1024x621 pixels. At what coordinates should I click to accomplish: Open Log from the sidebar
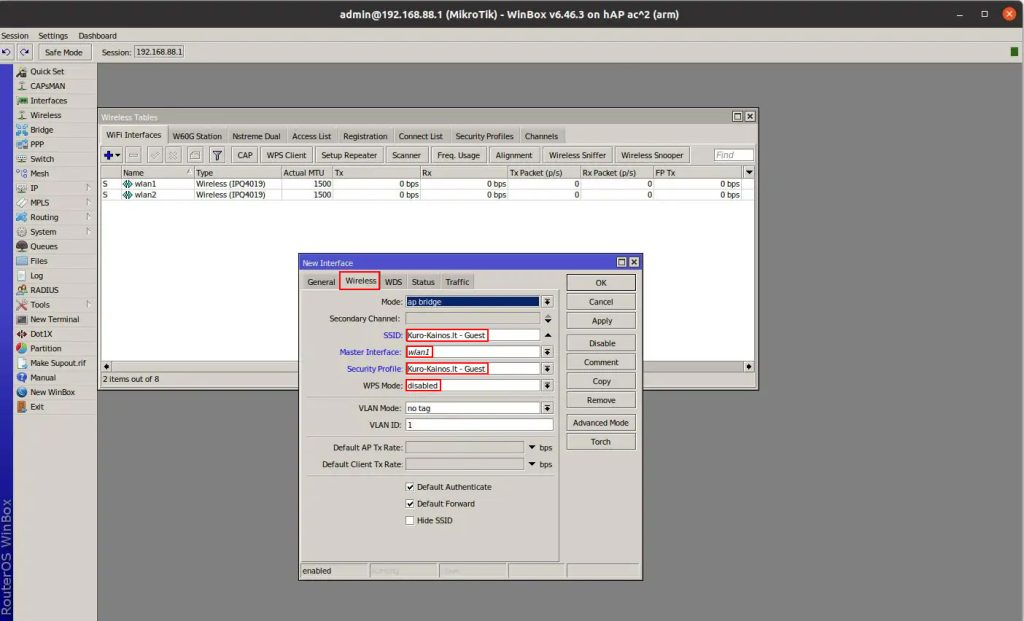(36, 276)
